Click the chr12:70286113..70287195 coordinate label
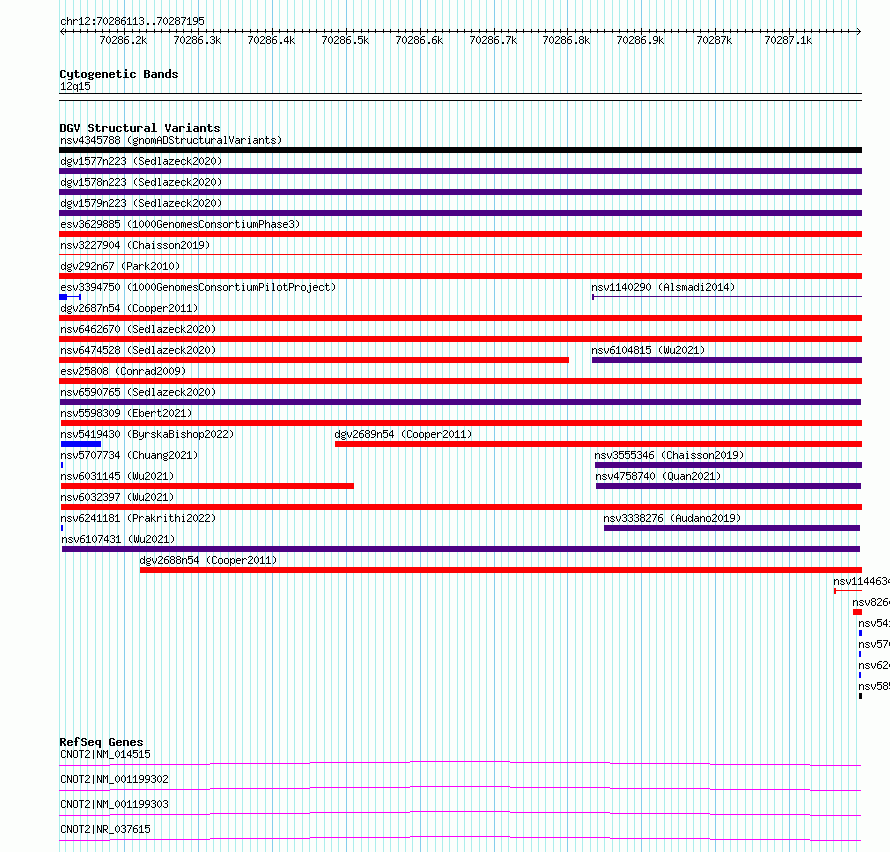 pyautogui.click(x=132, y=21)
